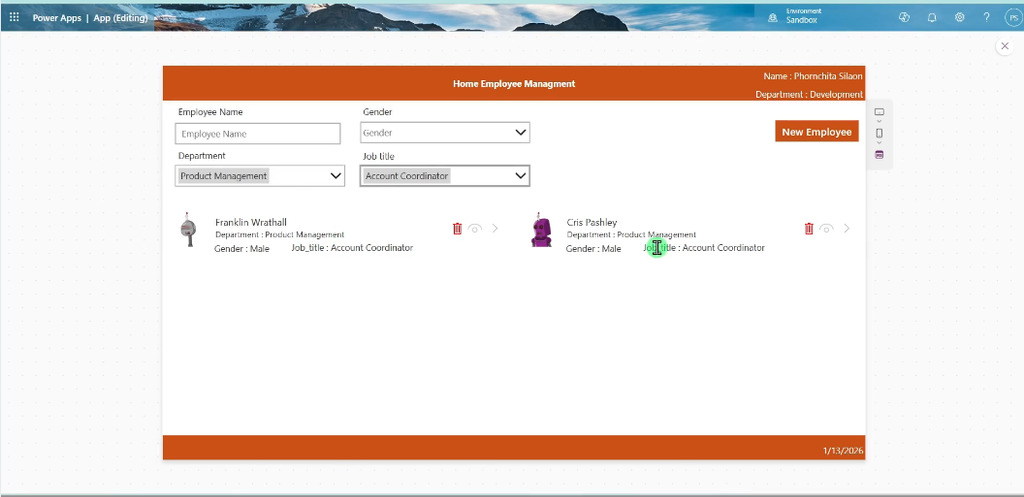Open Cris Pashley details via chevron arrow
Image resolution: width=1024 pixels, height=497 pixels.
pyautogui.click(x=847, y=229)
